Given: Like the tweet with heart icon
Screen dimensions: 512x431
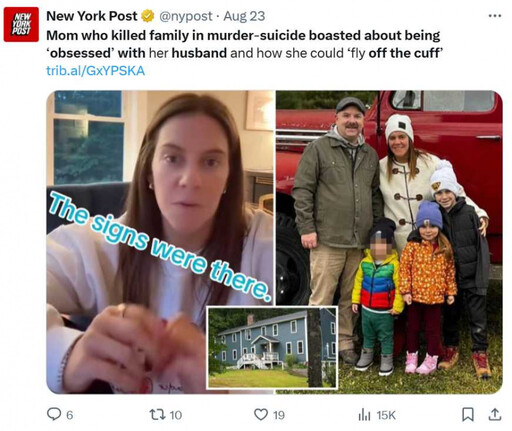Looking at the screenshot, I should coord(261,415).
